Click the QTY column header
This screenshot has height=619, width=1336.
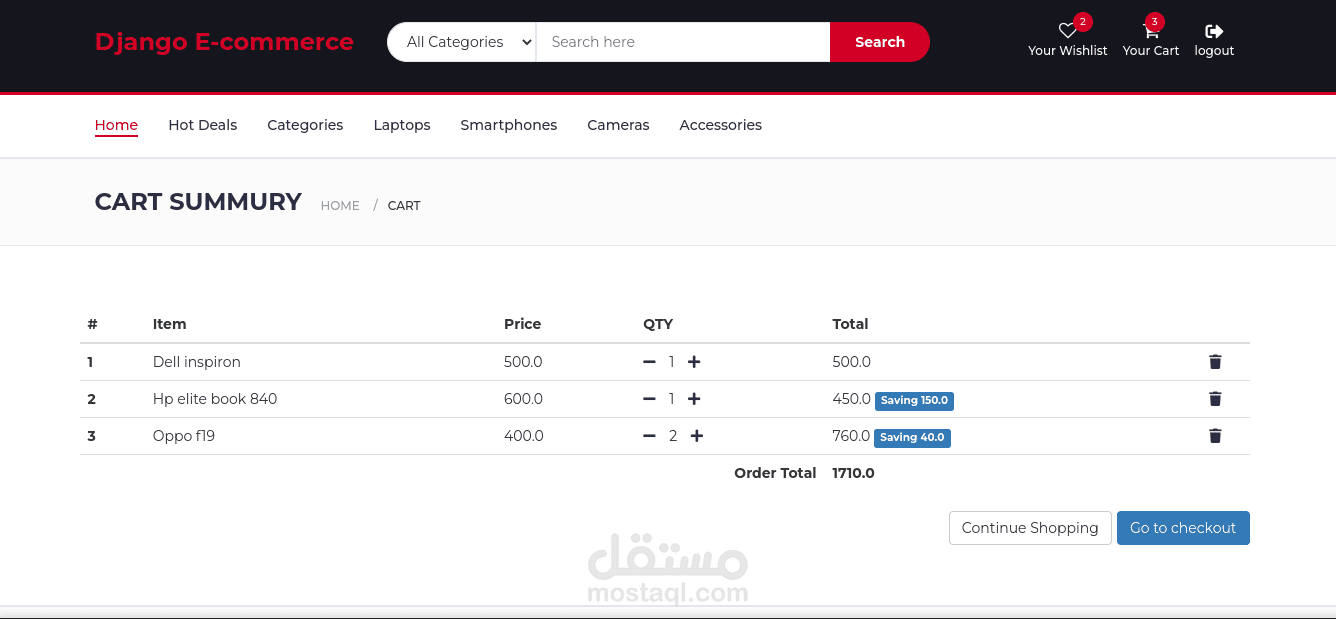point(658,324)
